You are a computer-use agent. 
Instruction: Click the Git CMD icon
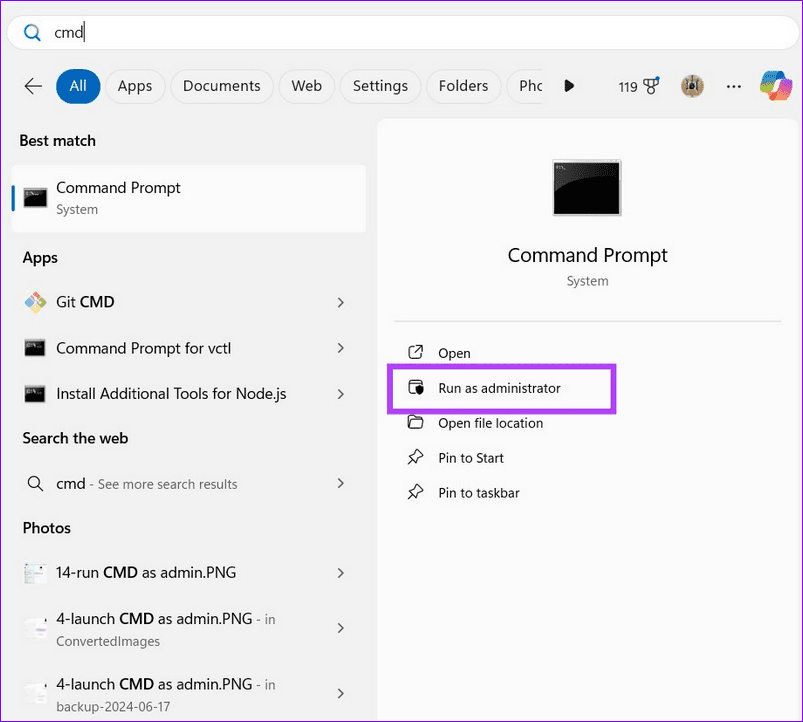coord(35,301)
